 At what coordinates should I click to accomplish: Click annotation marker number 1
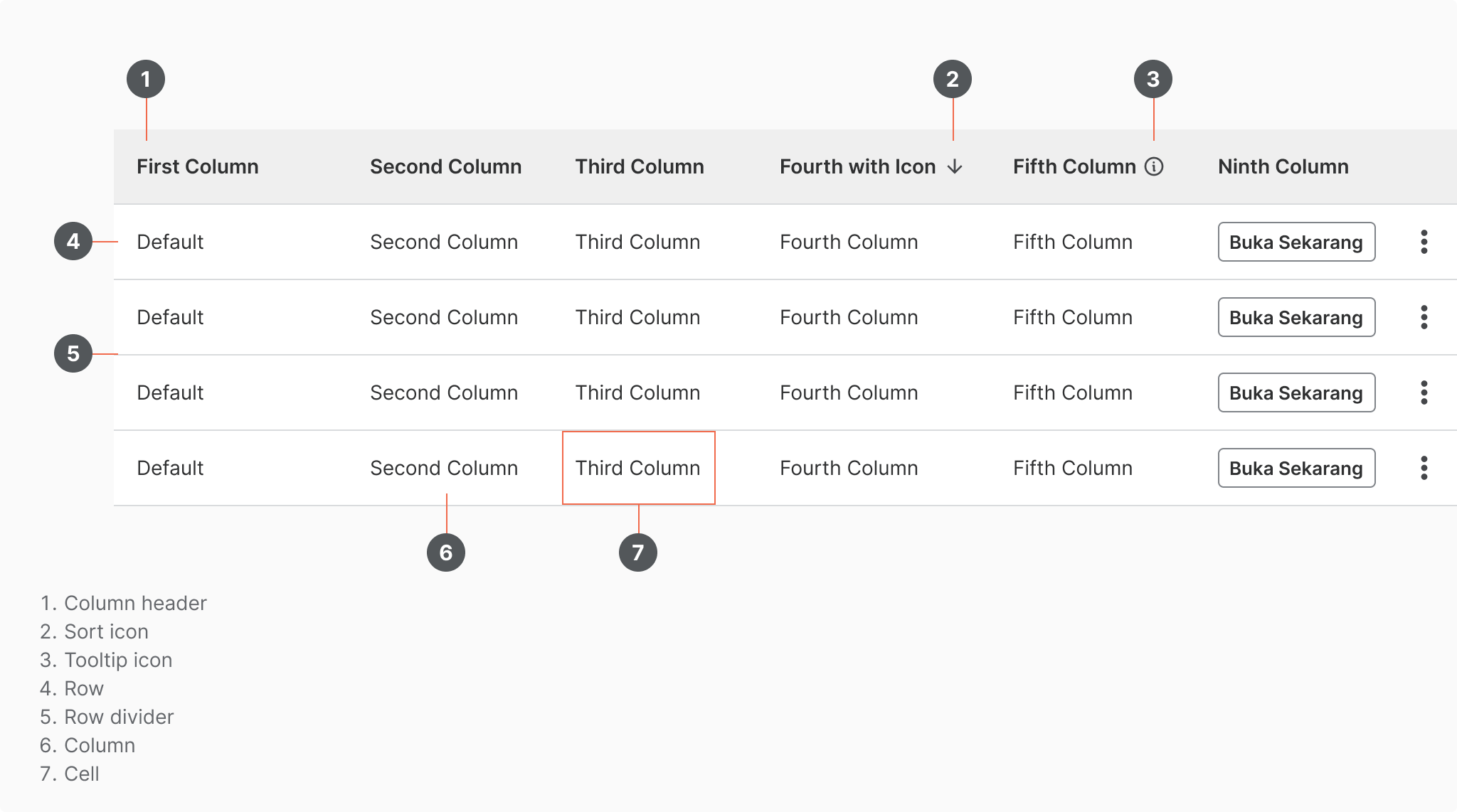[x=146, y=79]
